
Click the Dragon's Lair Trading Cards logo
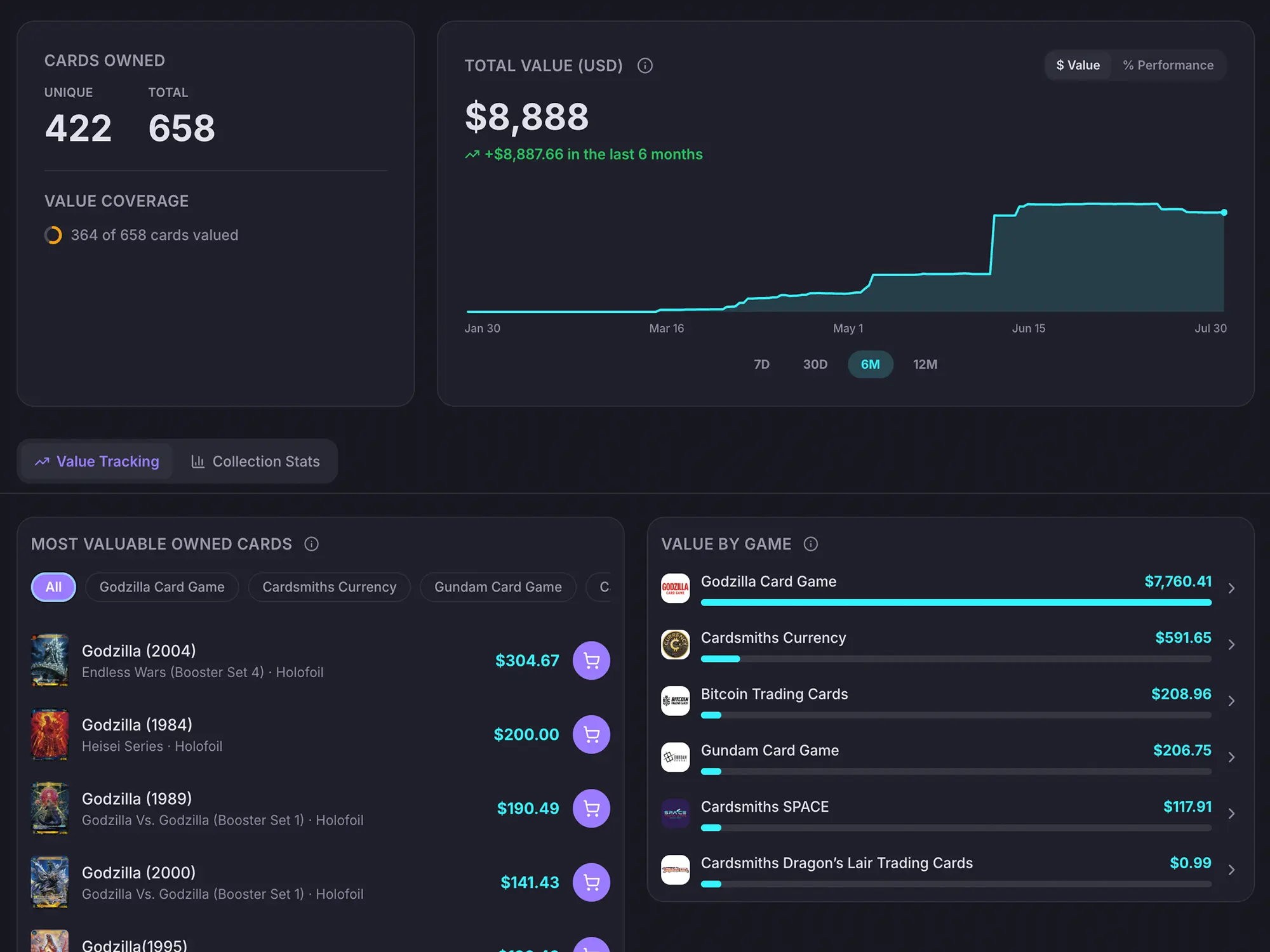675,870
